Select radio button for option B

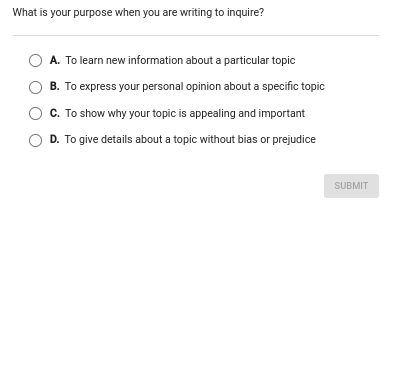click(x=35, y=87)
